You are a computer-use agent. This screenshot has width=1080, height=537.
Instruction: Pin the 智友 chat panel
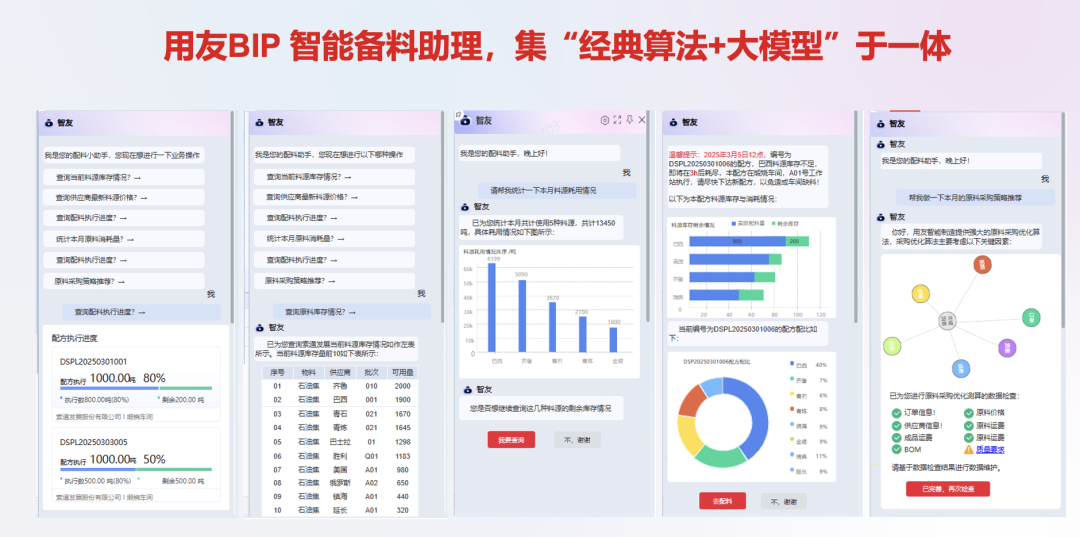[629, 120]
